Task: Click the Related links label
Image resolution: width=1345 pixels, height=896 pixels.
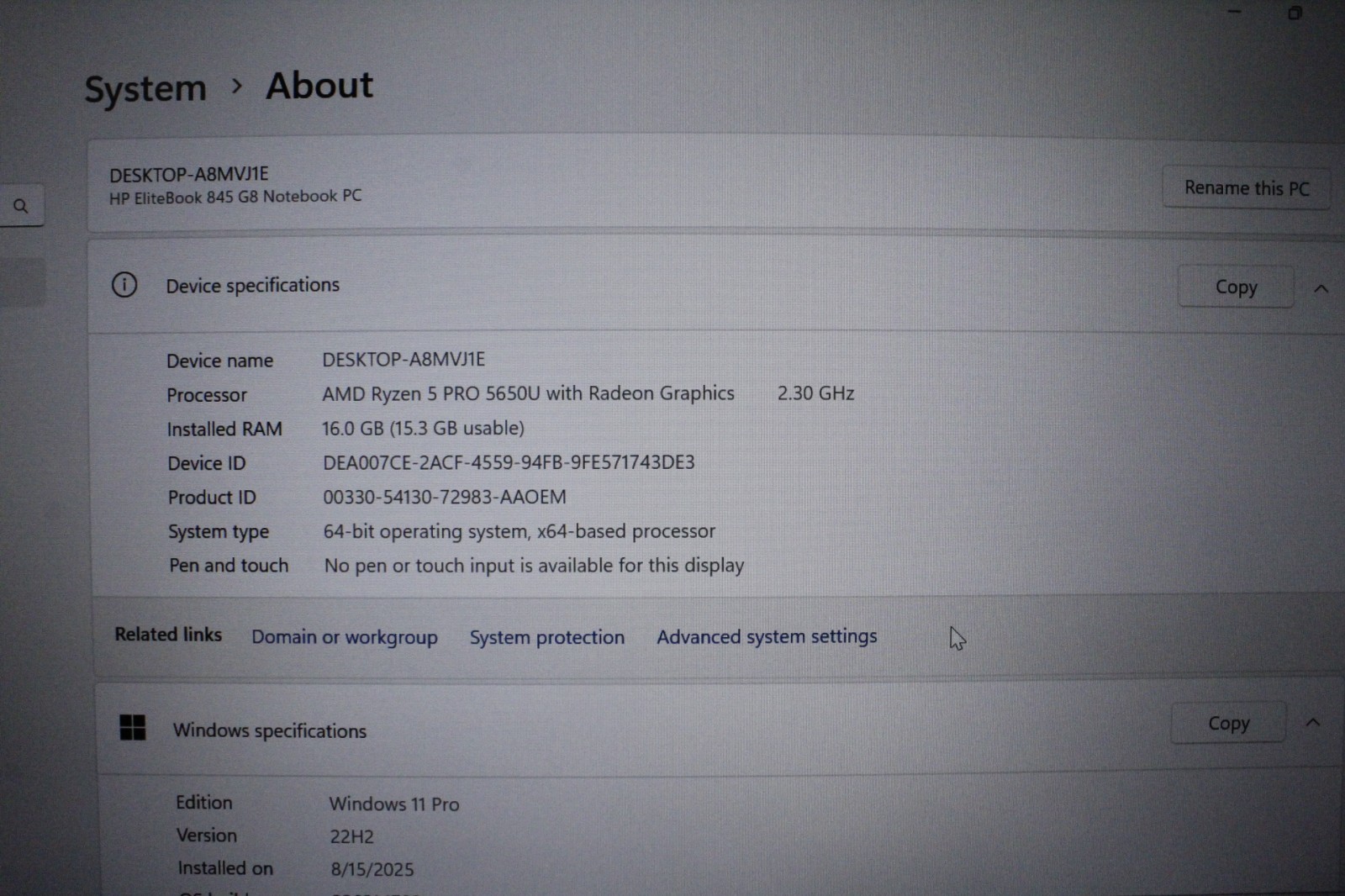Action: click(x=168, y=635)
